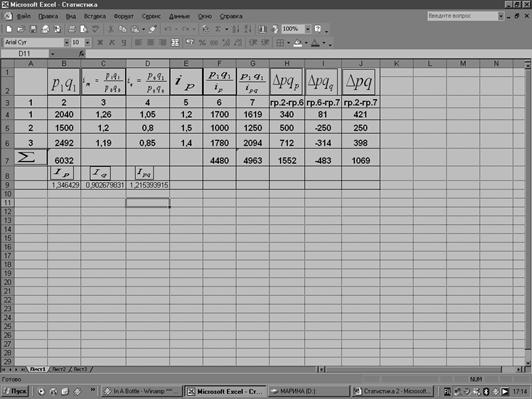The width and height of the screenshot is (532, 399).
Task: Create a new blank workbook
Action: [x=9, y=29]
